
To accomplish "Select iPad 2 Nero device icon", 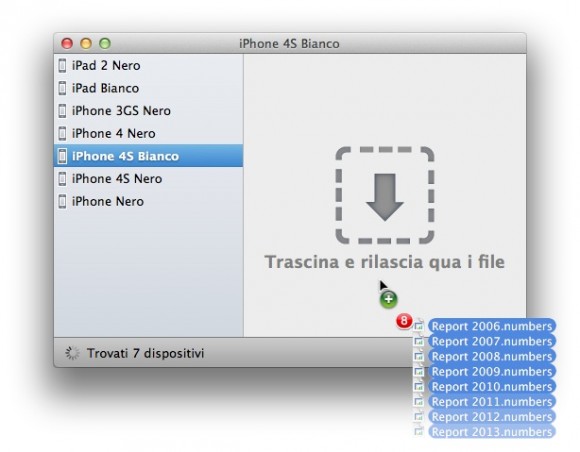I will point(63,65).
